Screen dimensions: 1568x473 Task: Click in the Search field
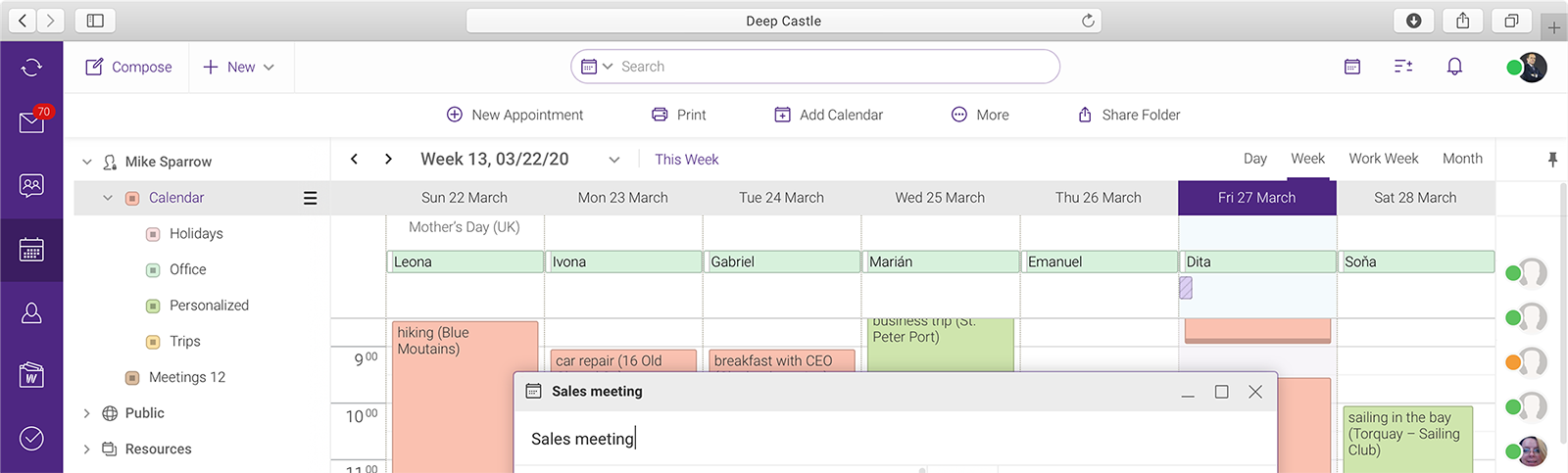tap(833, 67)
